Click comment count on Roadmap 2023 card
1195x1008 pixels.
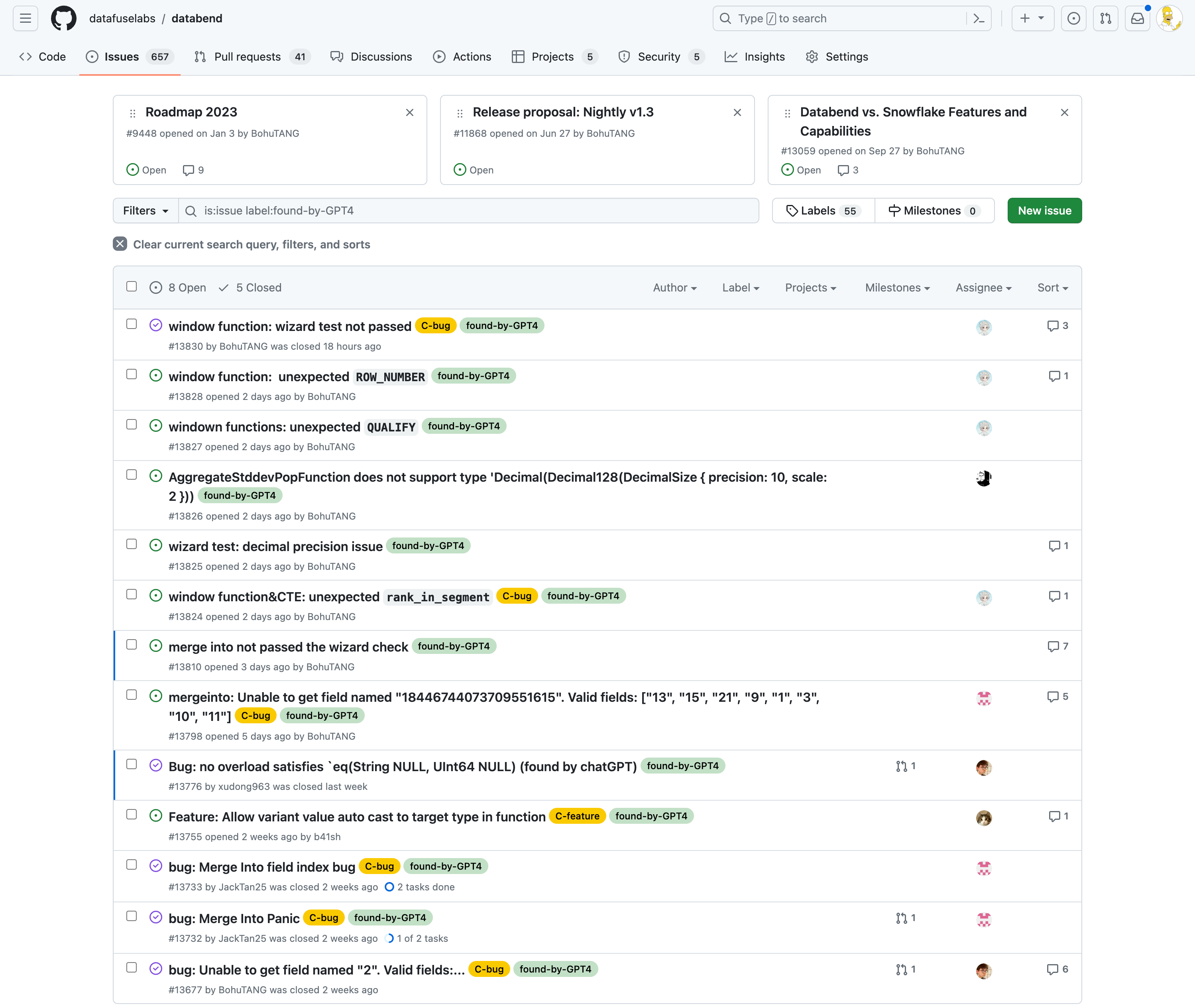click(193, 170)
